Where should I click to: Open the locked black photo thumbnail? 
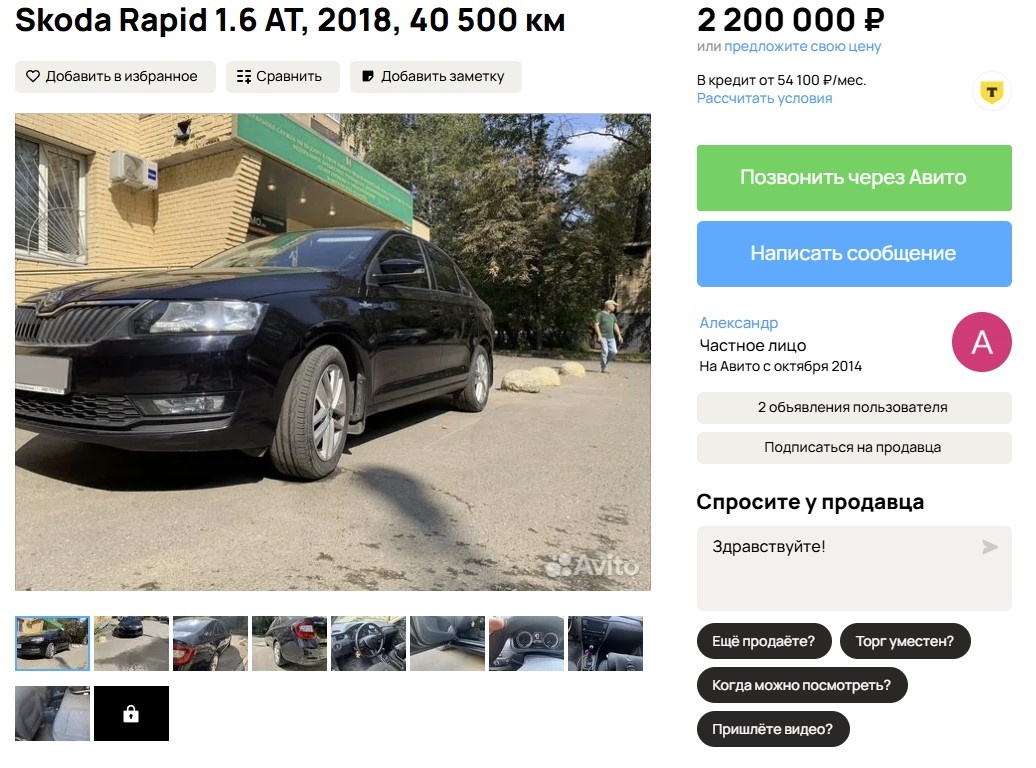coord(131,713)
